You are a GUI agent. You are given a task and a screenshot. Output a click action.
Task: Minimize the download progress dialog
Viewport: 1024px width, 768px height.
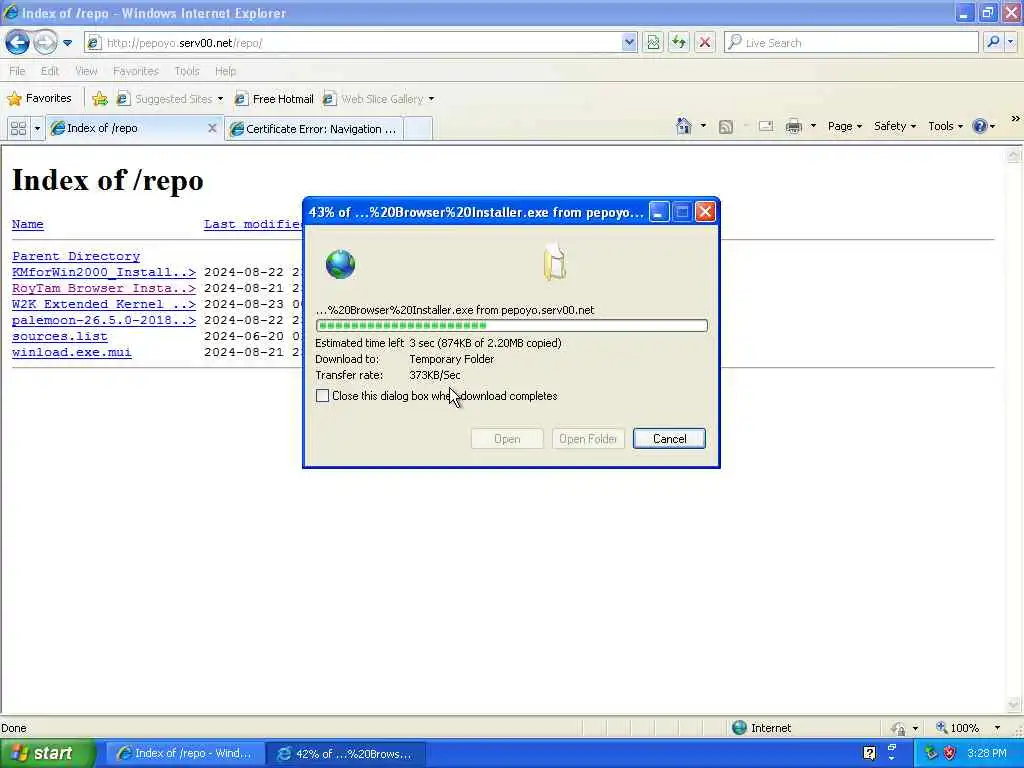tap(658, 212)
